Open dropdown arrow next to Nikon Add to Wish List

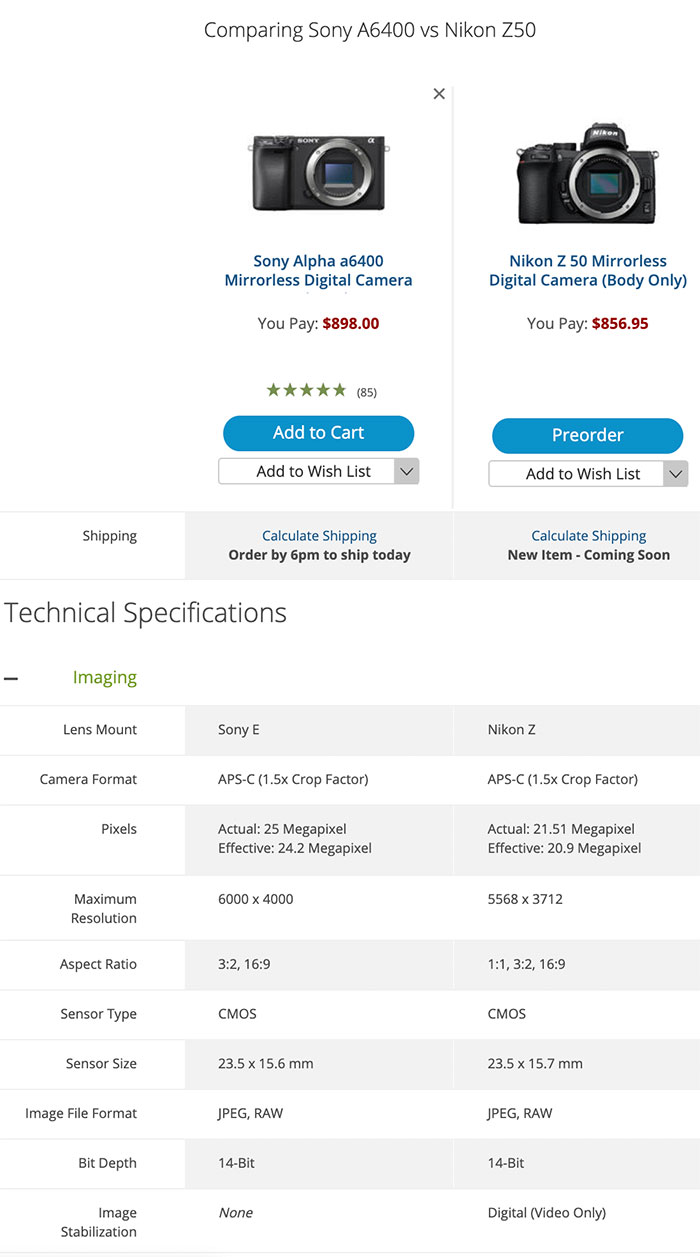pyautogui.click(x=677, y=474)
